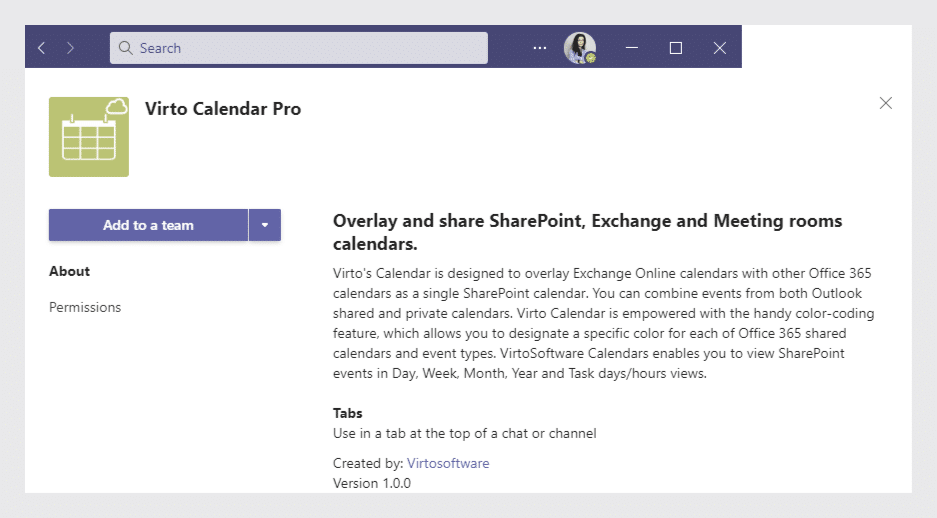Go back using the left arrow

pos(41,48)
